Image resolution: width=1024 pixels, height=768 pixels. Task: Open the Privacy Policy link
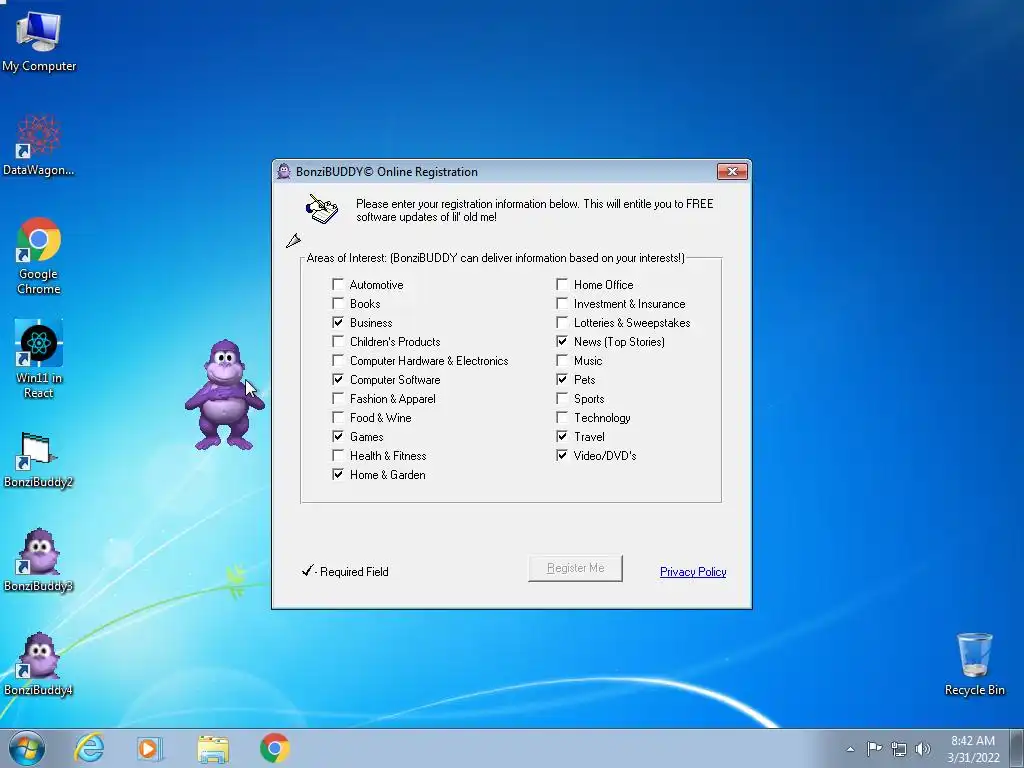coord(693,571)
